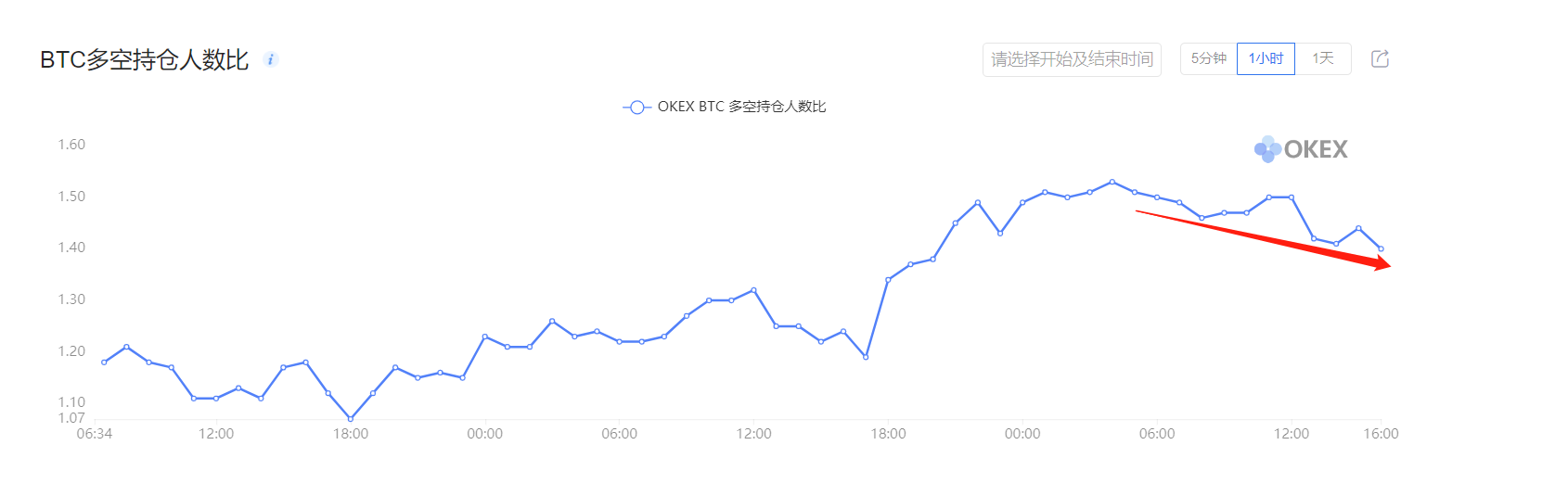Click the highest data point in the line

pyautogui.click(x=1112, y=182)
